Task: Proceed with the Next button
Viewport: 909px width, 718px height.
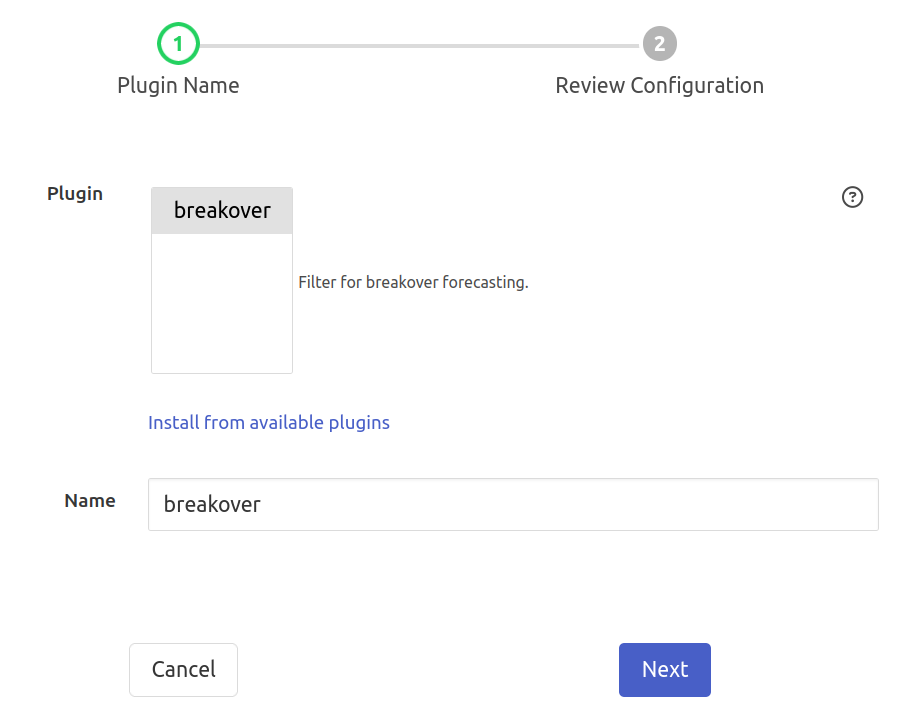Action: pyautogui.click(x=664, y=669)
